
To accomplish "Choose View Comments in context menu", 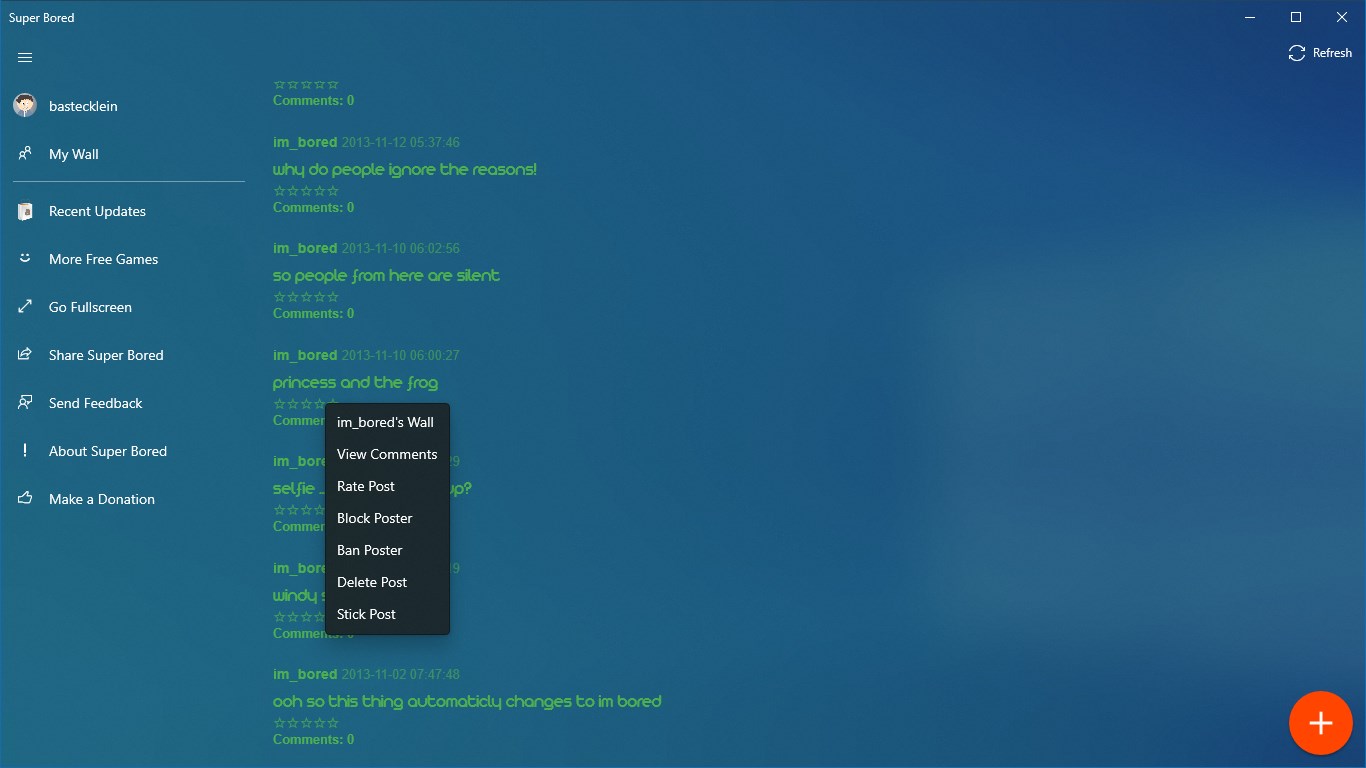I will 386,454.
